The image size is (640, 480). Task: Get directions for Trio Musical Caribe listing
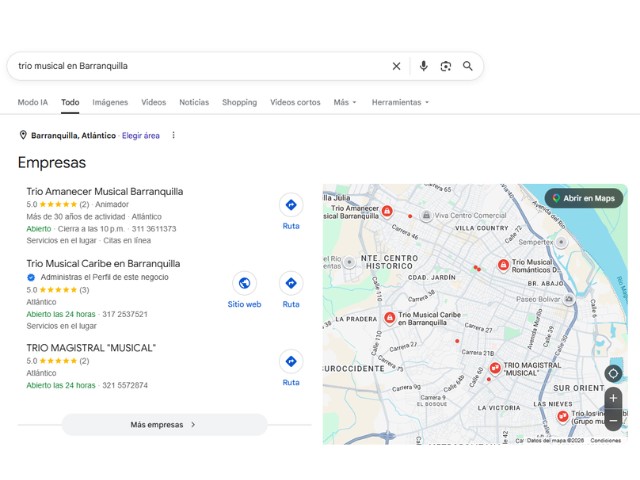click(x=291, y=290)
